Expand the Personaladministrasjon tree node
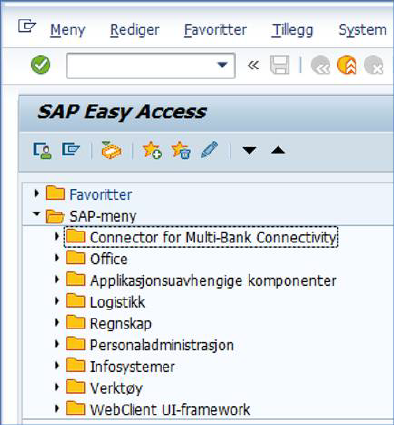The width and height of the screenshot is (394, 425). (57, 344)
